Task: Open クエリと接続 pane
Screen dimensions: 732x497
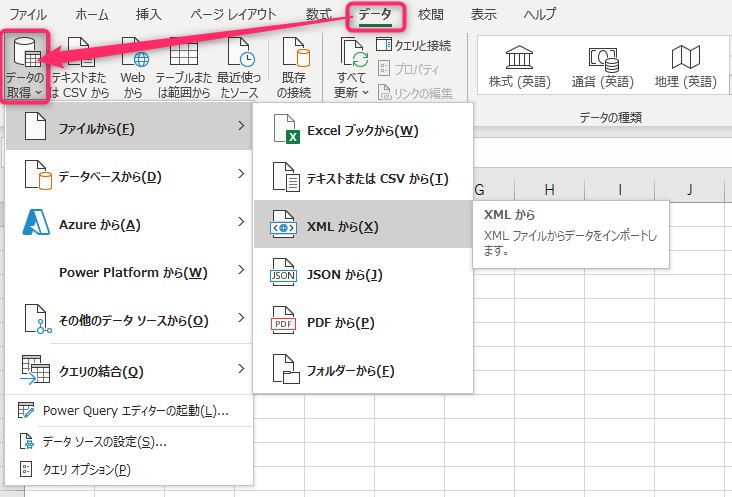Action: point(414,45)
